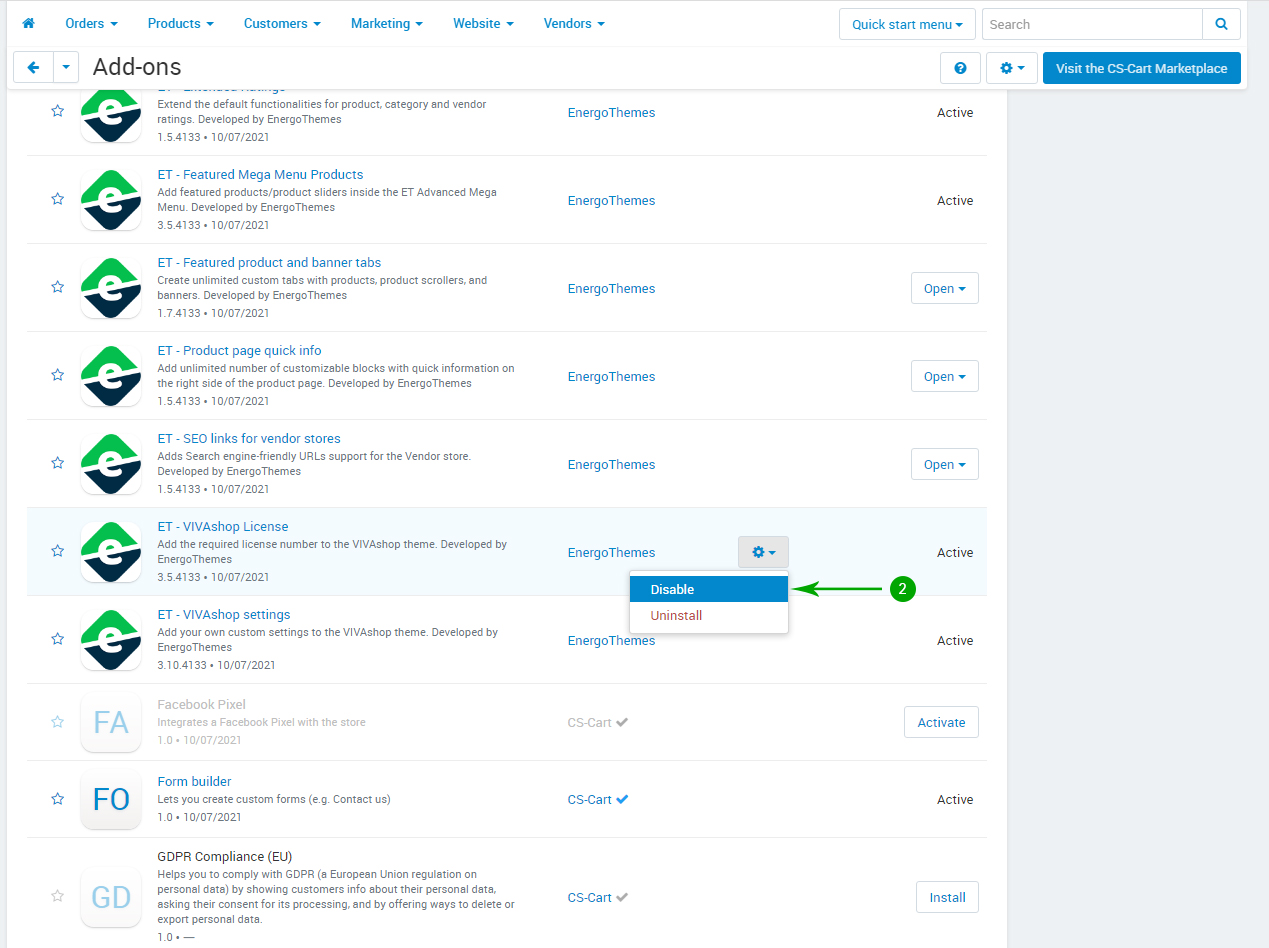Click the Active status on Featured Mega Menu row
This screenshot has height=948, width=1269.
(x=955, y=201)
